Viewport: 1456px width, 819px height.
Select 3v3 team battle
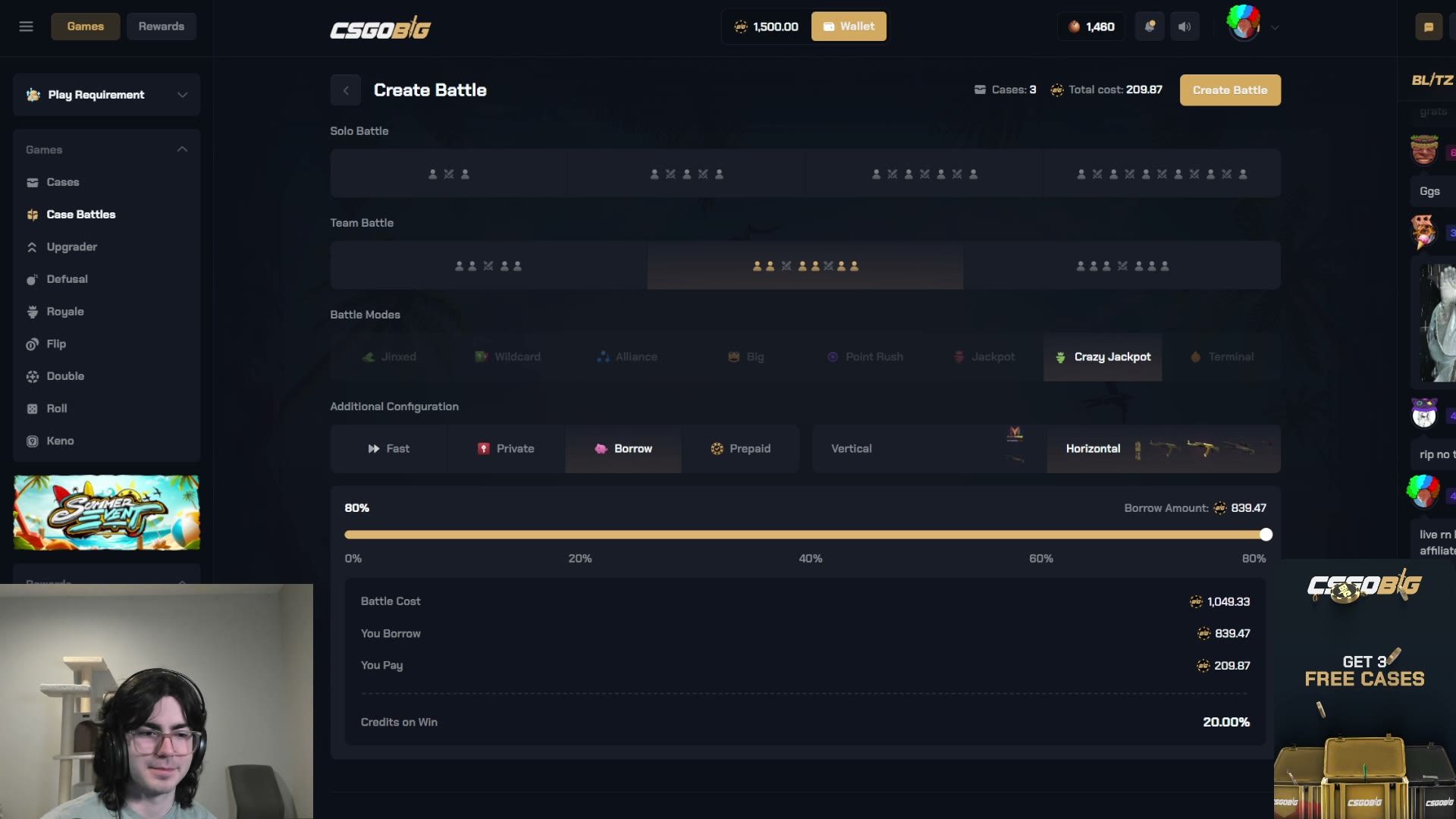click(x=1122, y=266)
